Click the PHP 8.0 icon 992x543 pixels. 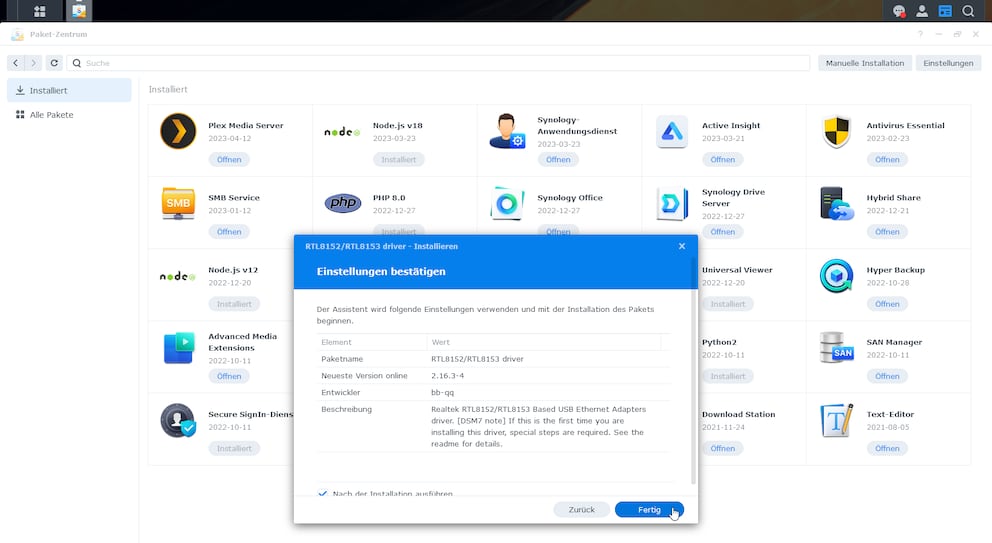pos(342,203)
